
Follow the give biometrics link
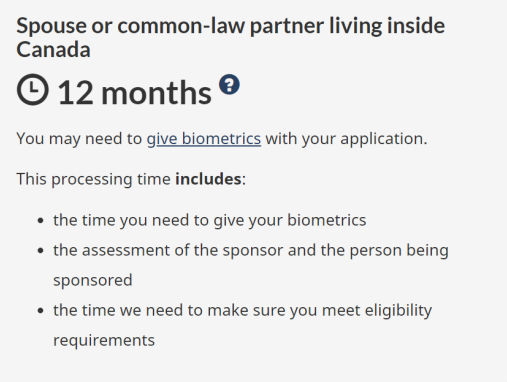(x=204, y=139)
